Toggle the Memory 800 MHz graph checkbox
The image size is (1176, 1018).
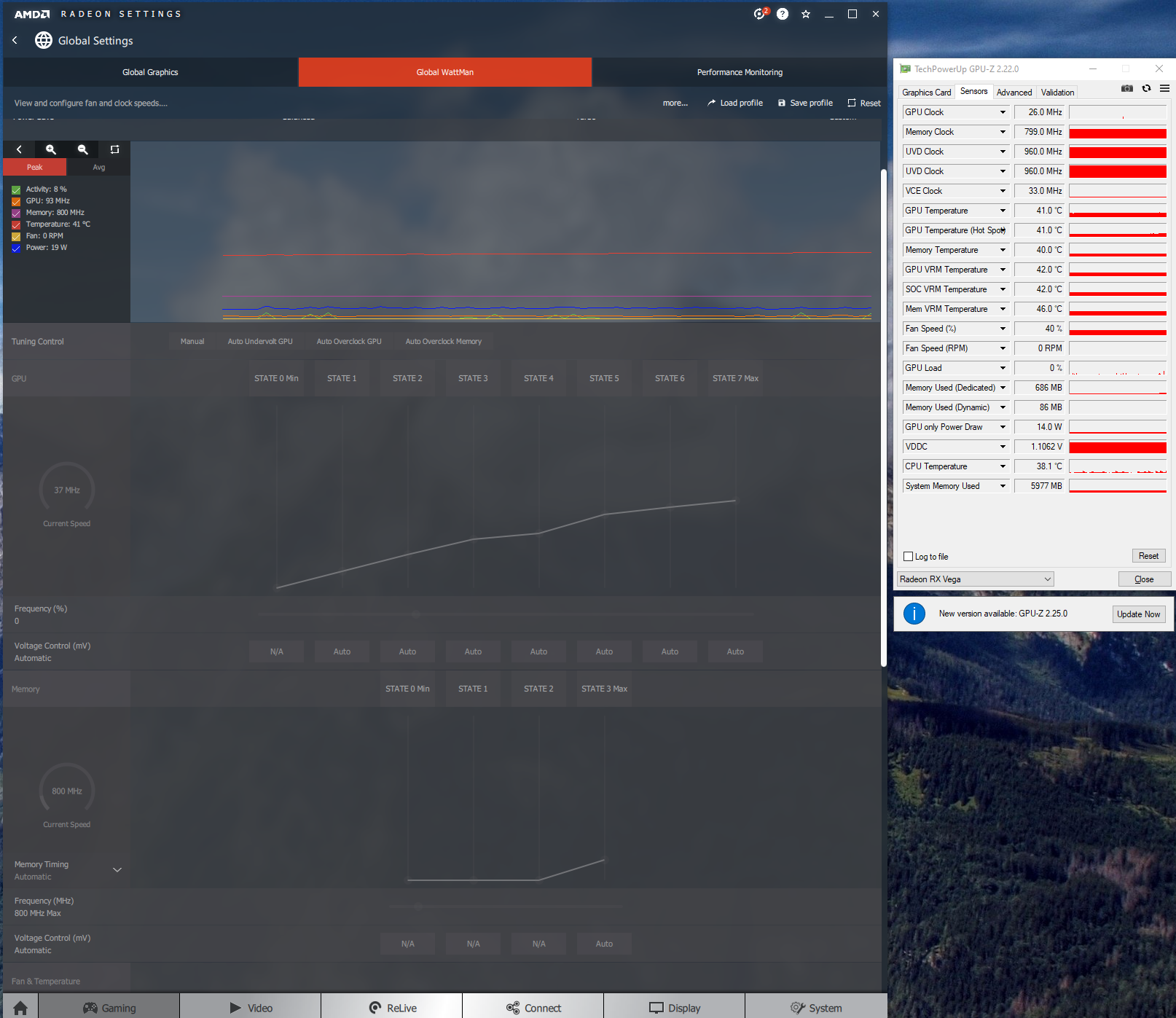tap(16, 213)
